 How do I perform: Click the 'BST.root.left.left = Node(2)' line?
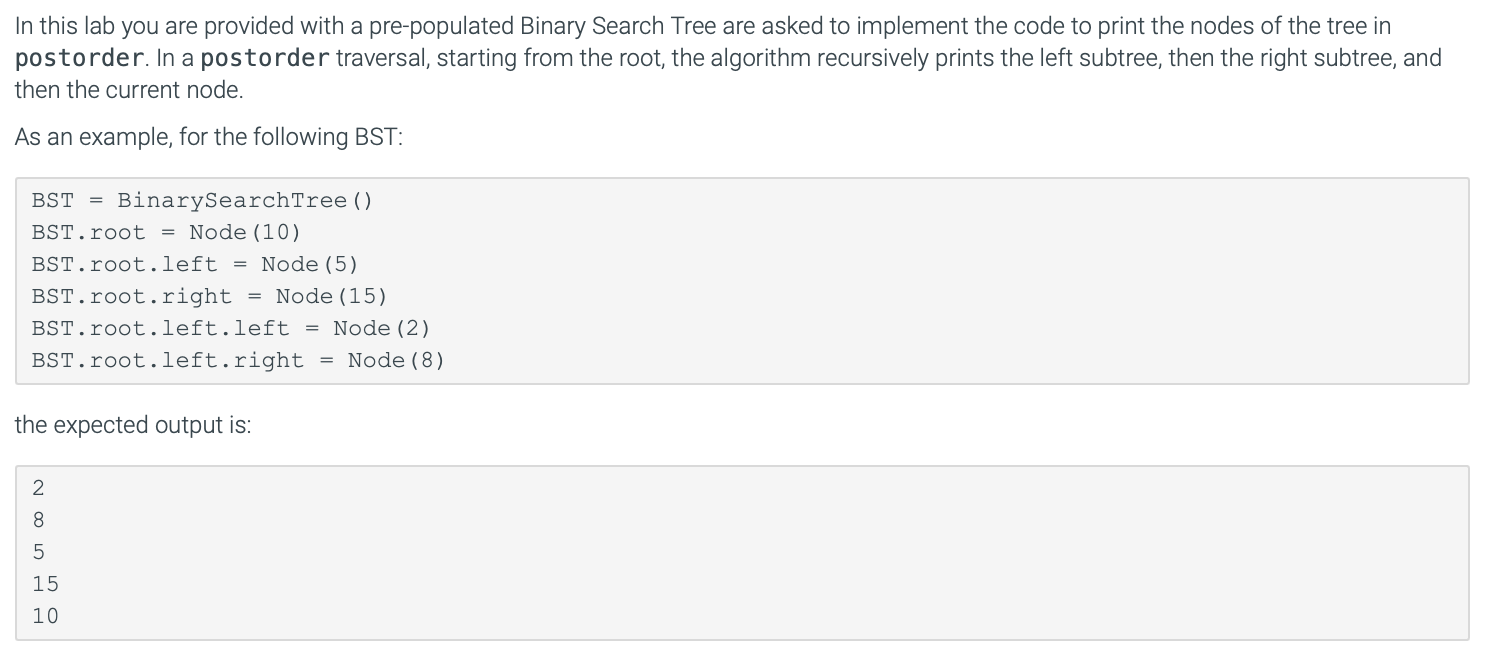[x=231, y=328]
